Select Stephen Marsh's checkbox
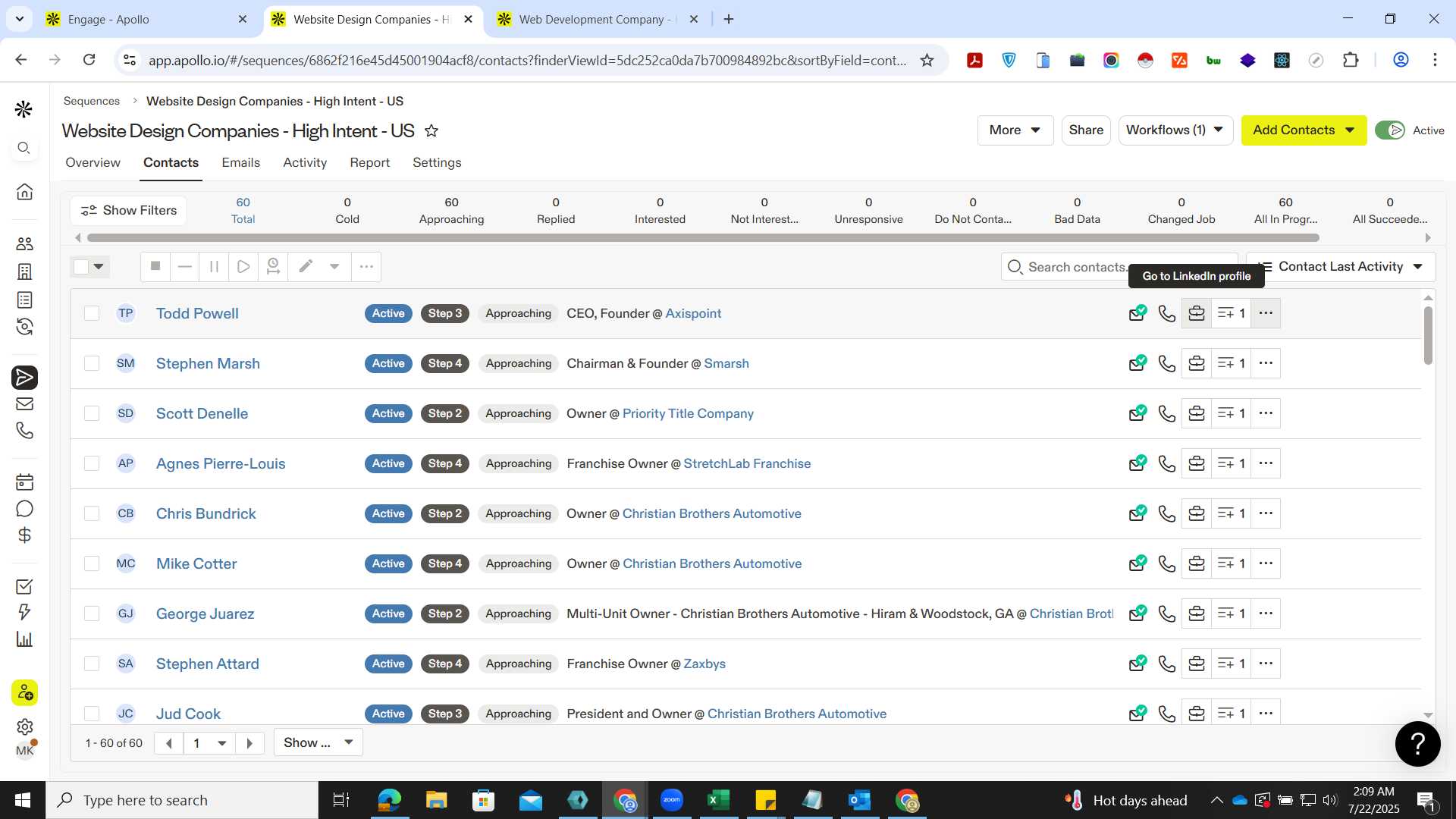The height and width of the screenshot is (819, 1456). tap(92, 363)
